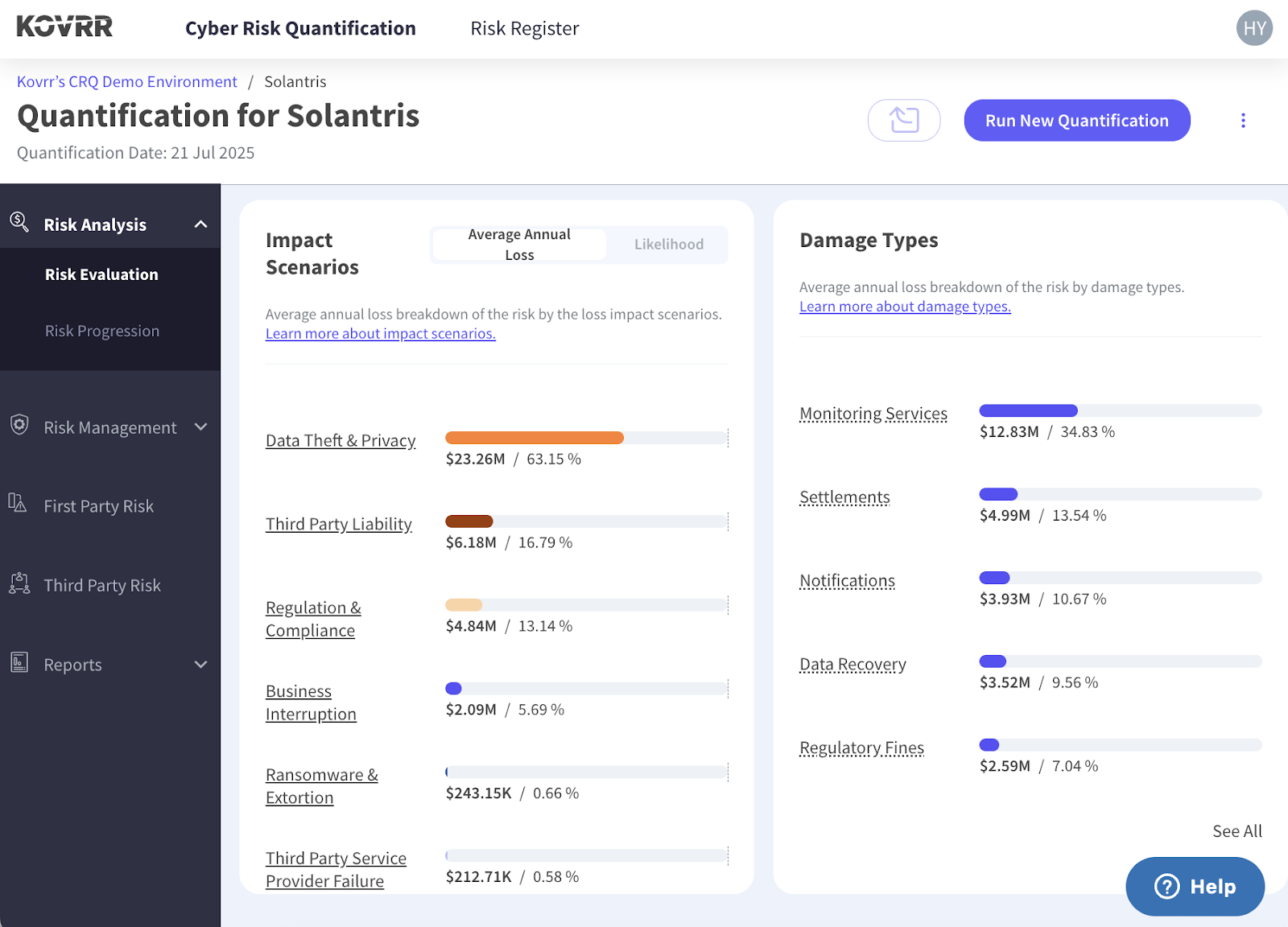Screen dimensions: 1288x927
Task: Open Third Party Liability scenario
Action: click(x=339, y=524)
